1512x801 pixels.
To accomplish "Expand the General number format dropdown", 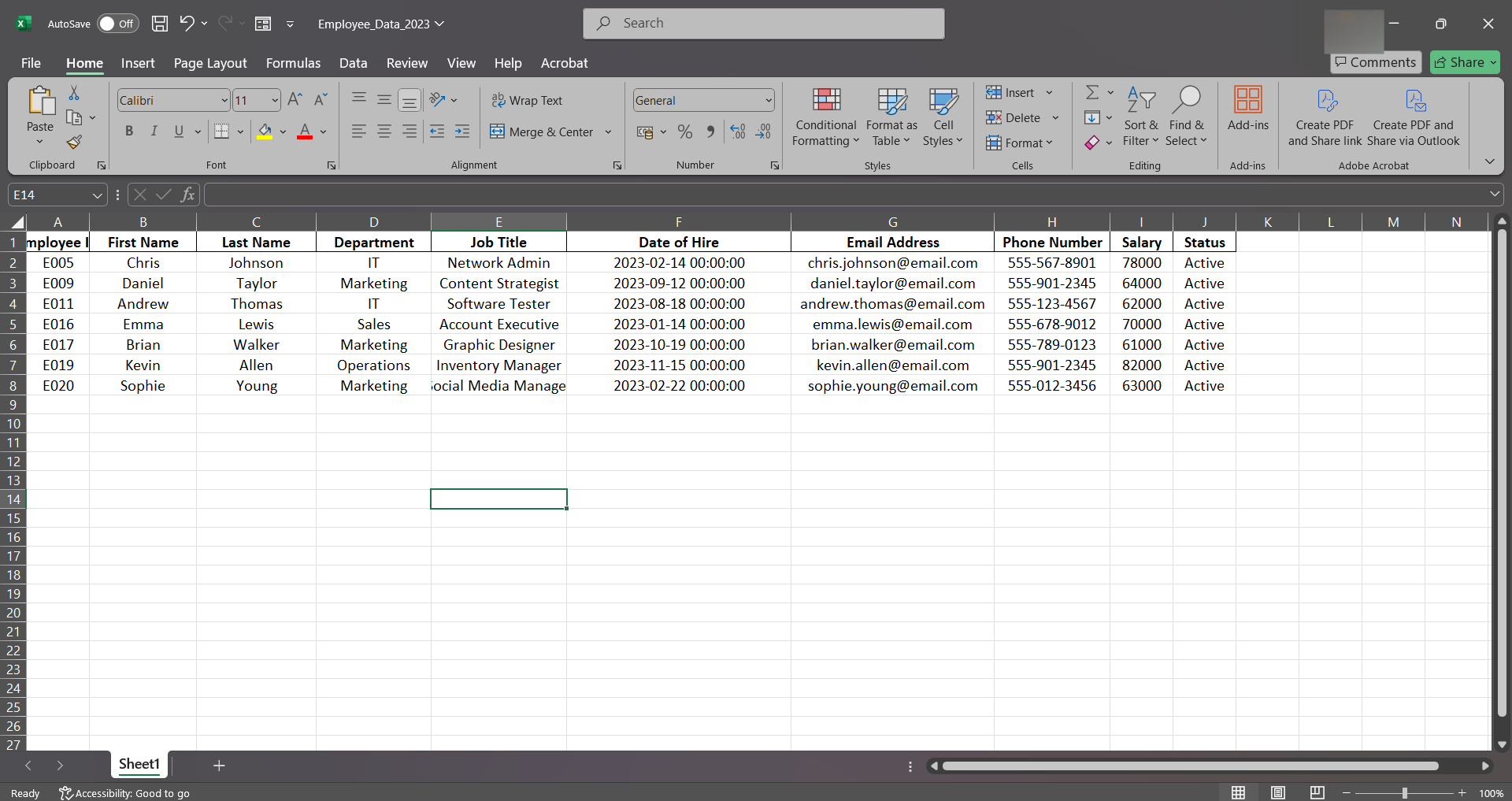I will click(768, 100).
